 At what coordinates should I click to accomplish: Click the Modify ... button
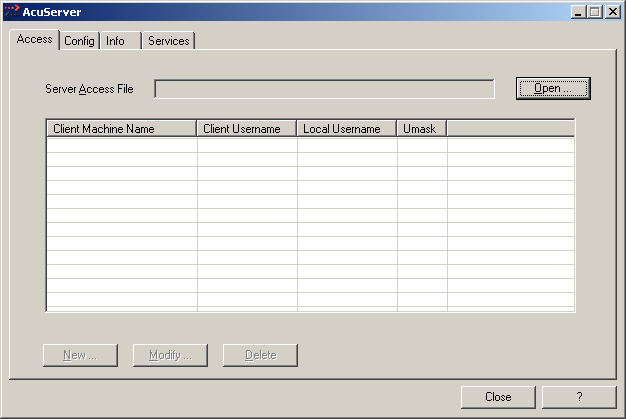pyautogui.click(x=170, y=355)
